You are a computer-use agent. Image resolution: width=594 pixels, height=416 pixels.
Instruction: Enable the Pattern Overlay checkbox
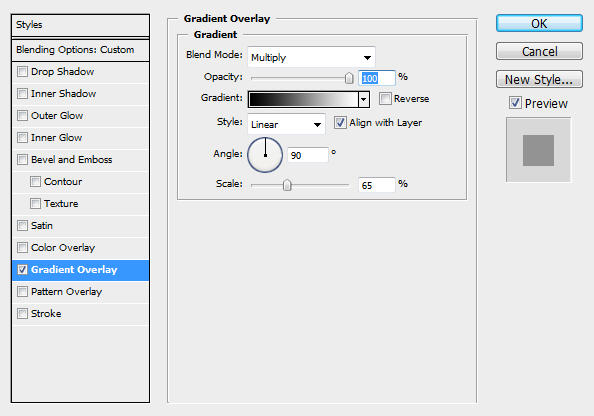(22, 291)
